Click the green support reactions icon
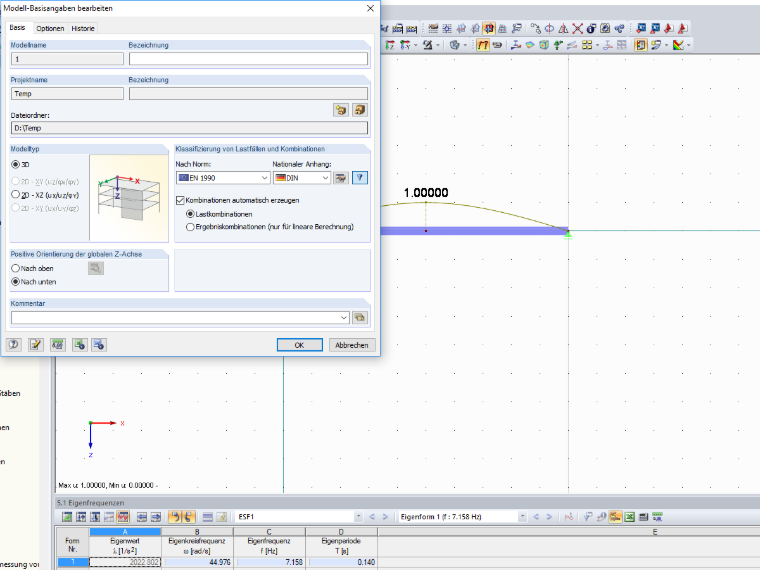 558,45
